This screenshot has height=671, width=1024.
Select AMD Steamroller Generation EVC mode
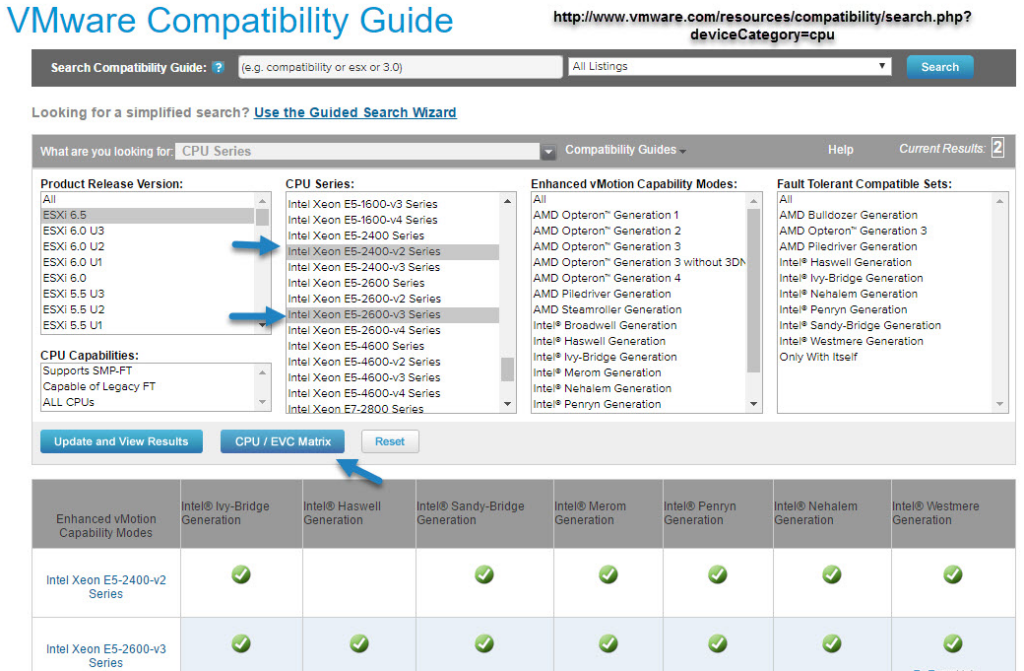coord(638,309)
